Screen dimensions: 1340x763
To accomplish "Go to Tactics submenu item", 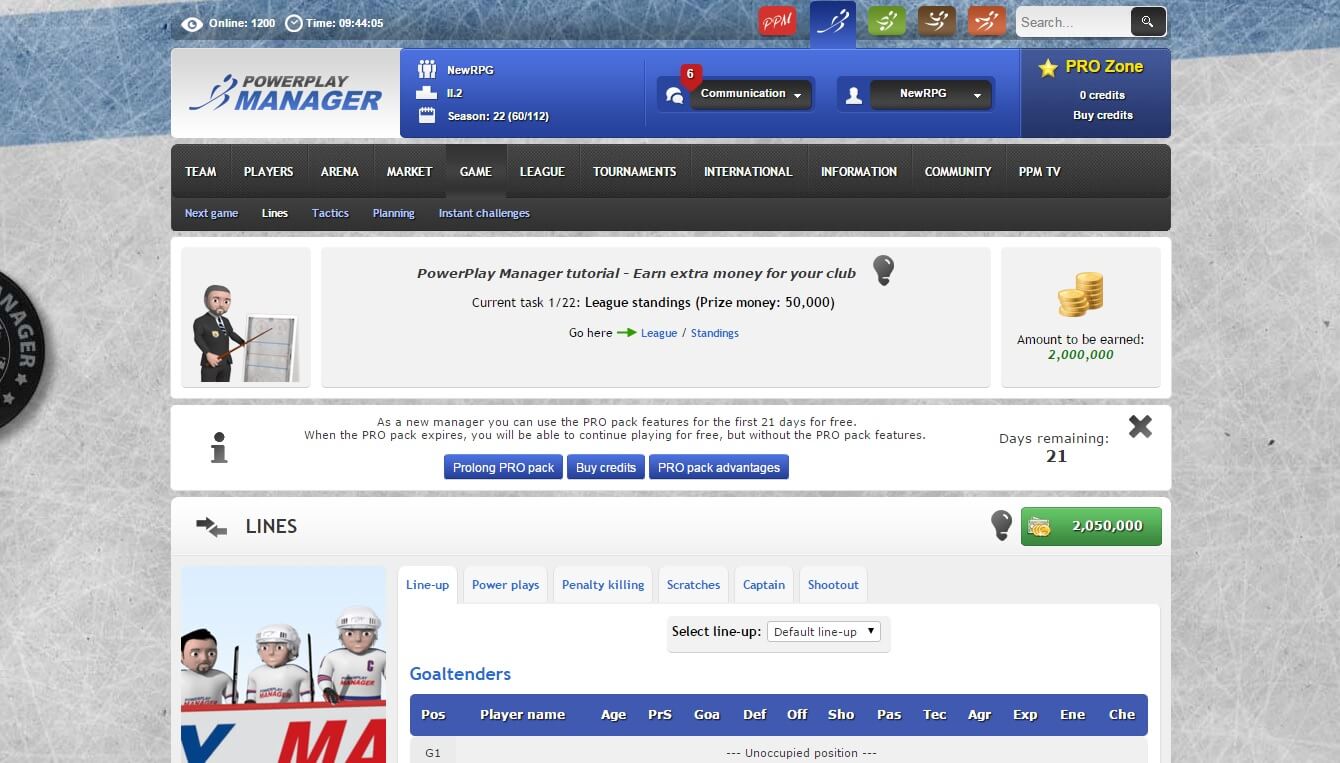I will tap(330, 213).
